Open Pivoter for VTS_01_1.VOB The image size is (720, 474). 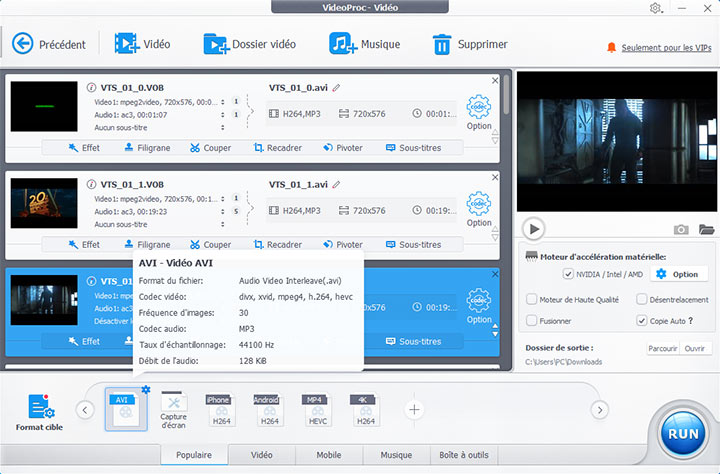click(x=343, y=244)
